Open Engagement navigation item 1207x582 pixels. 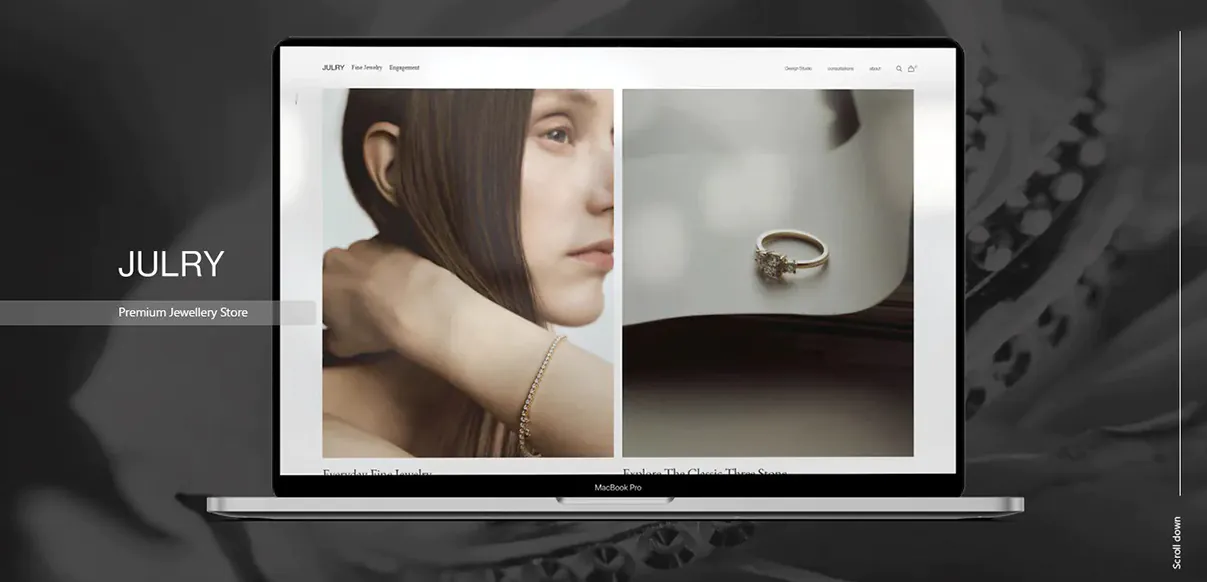[404, 68]
